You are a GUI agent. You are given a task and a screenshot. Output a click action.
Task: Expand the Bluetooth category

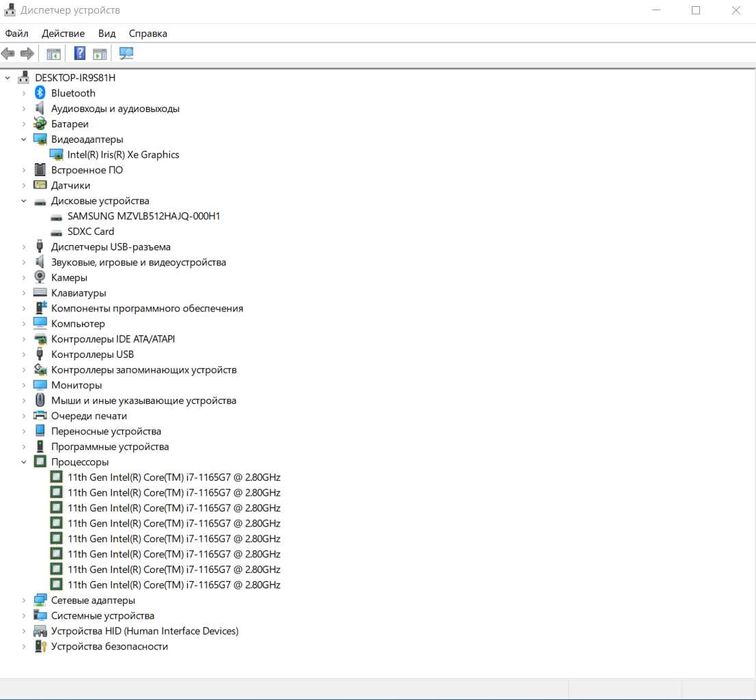coord(24,93)
